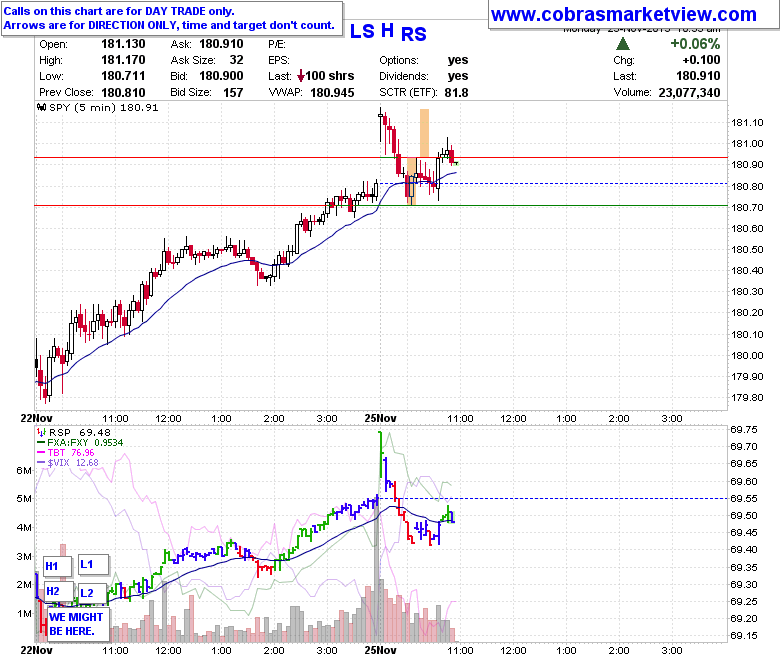Click the 6M volume axis label

(24, 471)
